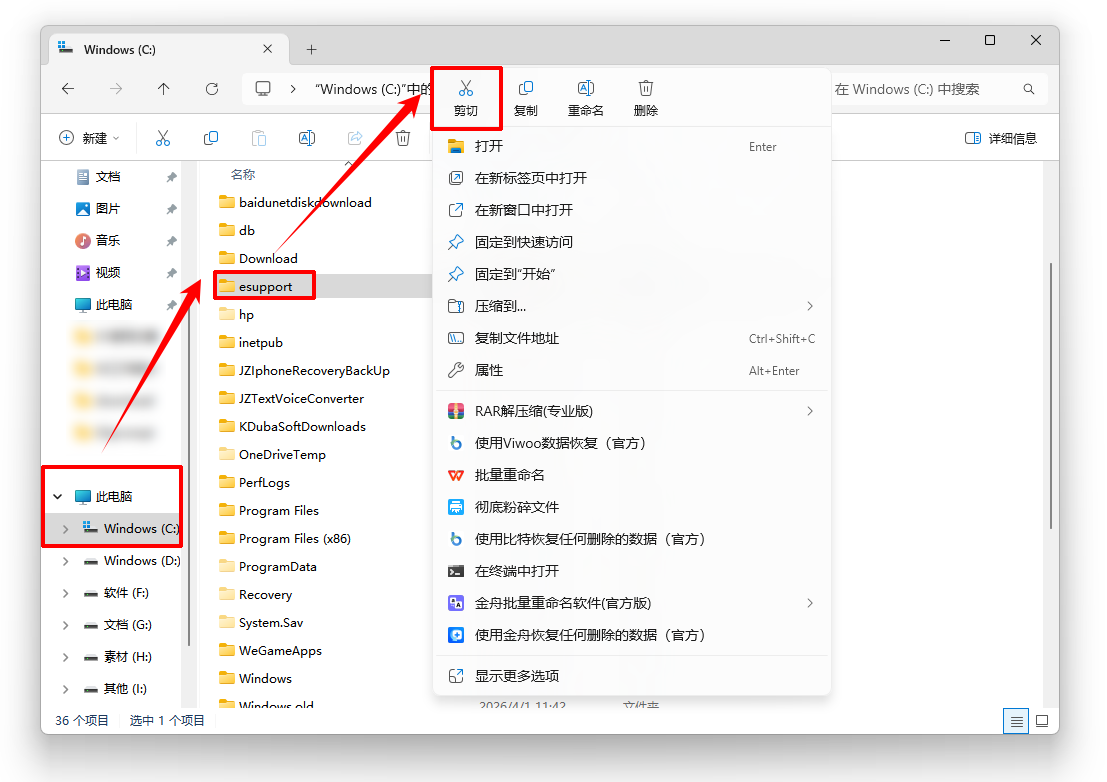Unpin 音乐 from quick access

(x=171, y=241)
